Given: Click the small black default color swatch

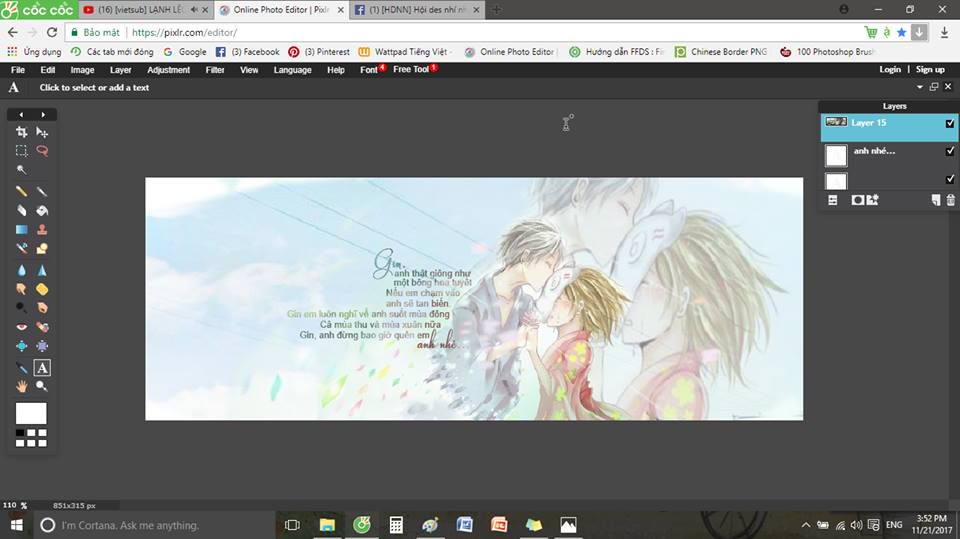Looking at the screenshot, I should (x=20, y=433).
